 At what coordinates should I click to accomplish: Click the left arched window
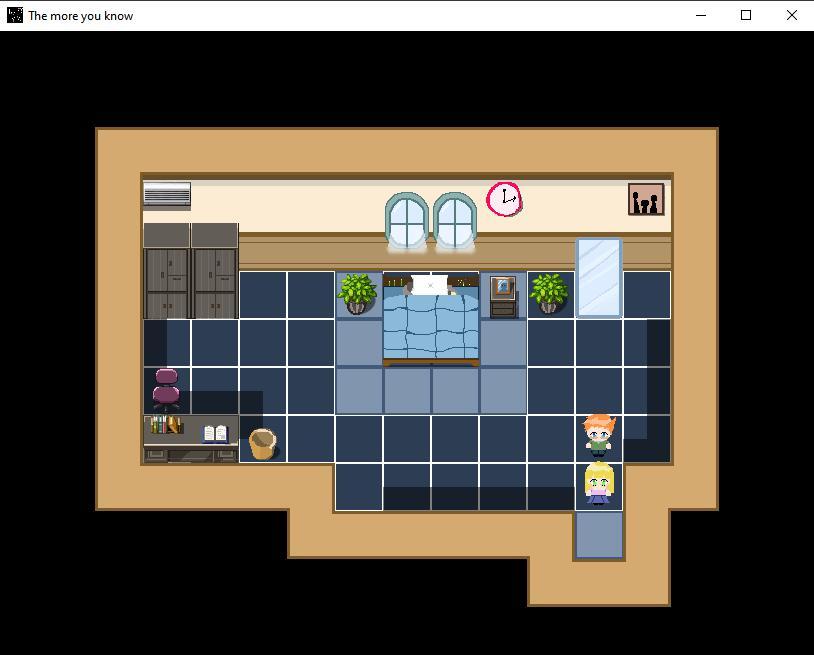click(x=407, y=221)
